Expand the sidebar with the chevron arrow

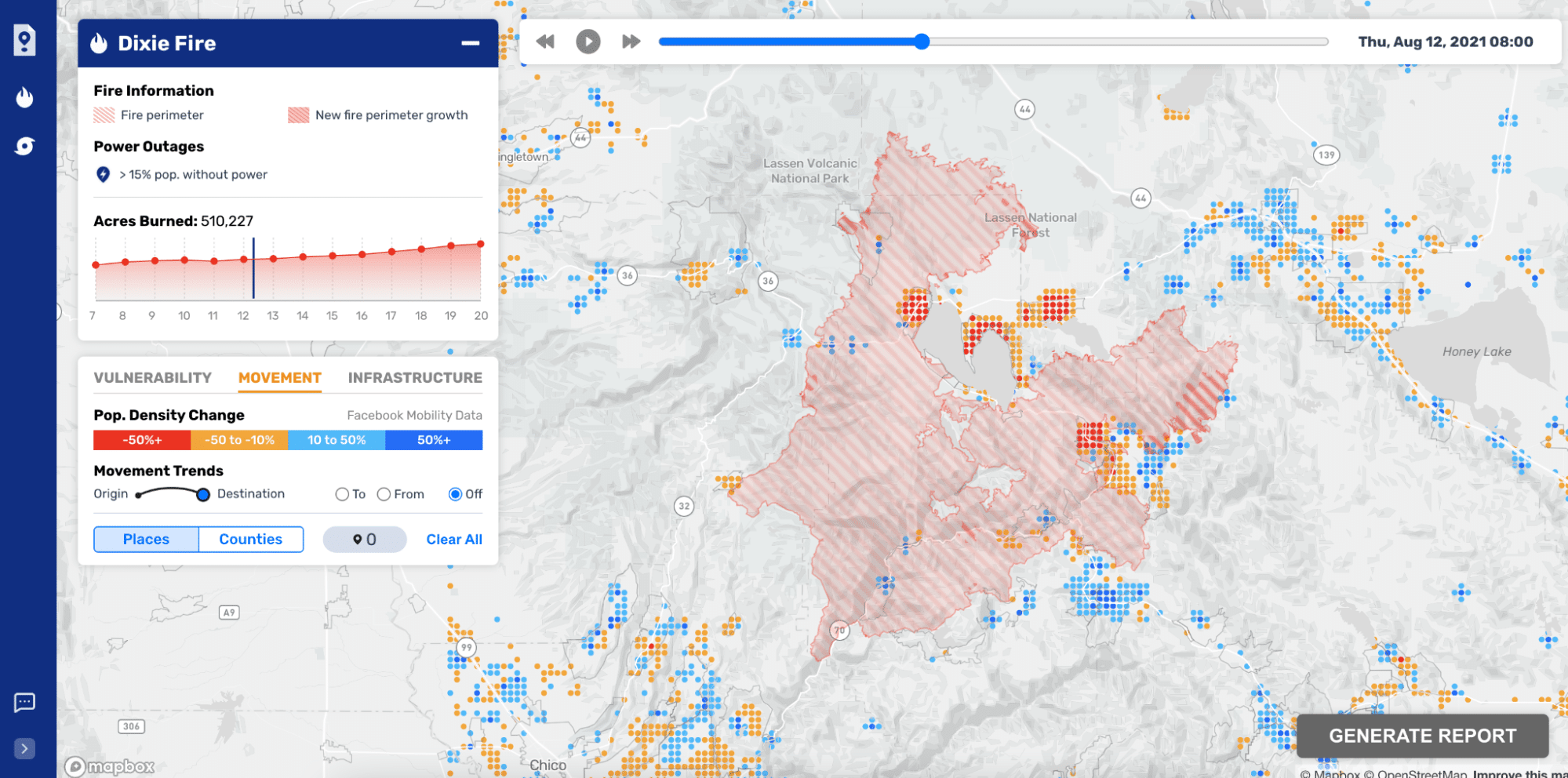[x=24, y=749]
